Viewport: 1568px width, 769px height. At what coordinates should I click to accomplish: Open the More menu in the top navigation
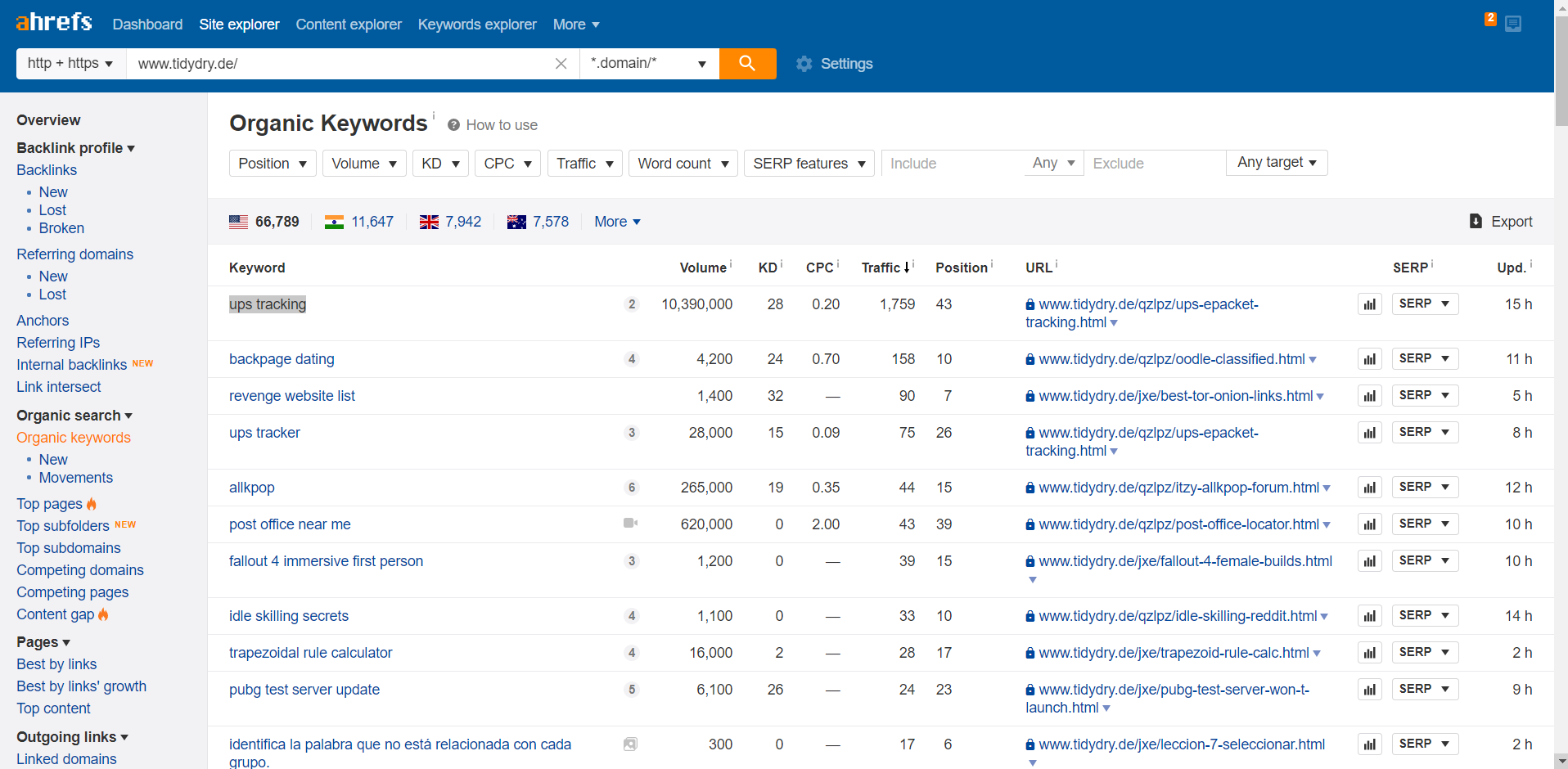[576, 25]
